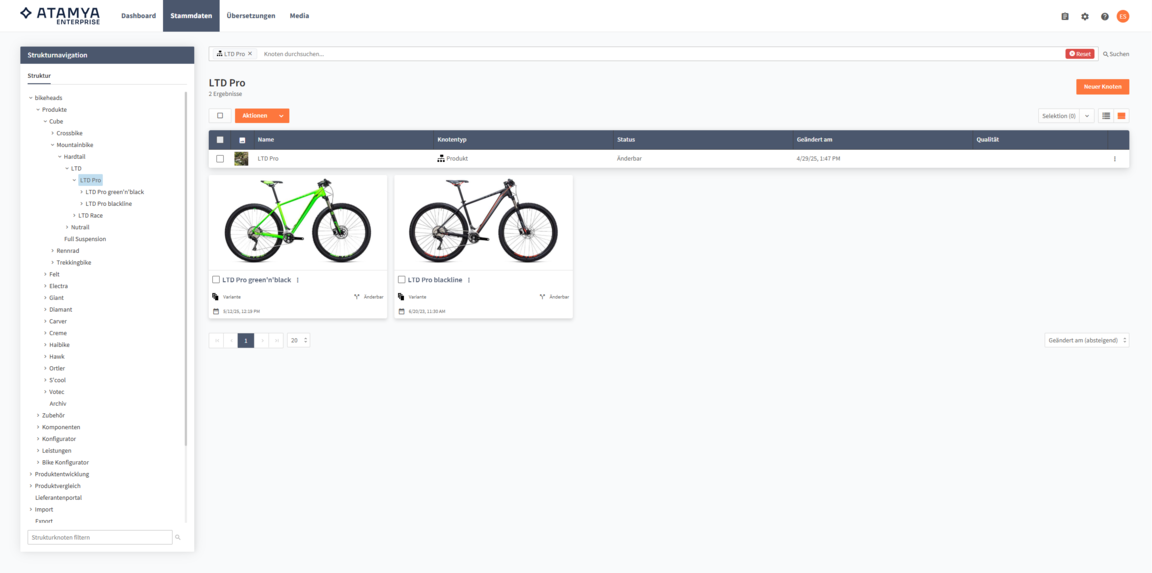Click the Neuer Knoten button
Image resolution: width=1152 pixels, height=573 pixels.
tap(1102, 87)
